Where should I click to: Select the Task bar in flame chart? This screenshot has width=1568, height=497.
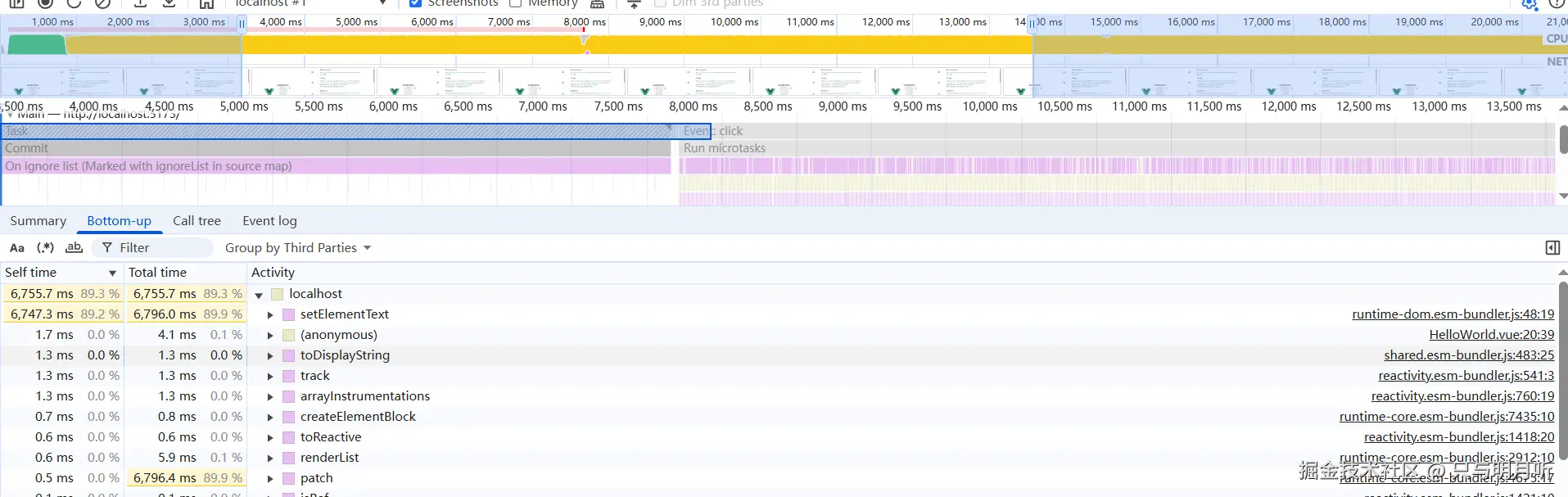click(355, 131)
